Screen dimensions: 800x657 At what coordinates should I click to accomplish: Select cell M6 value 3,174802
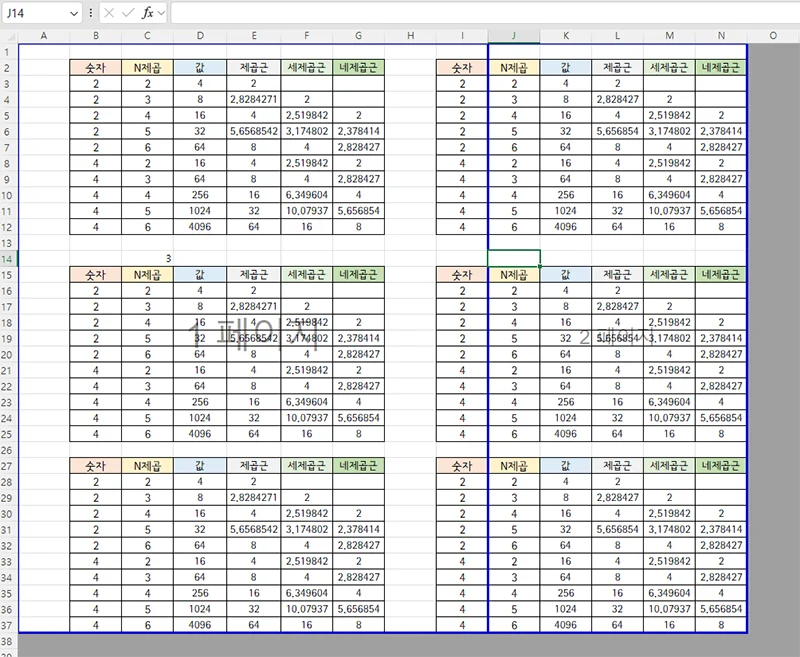click(669, 131)
